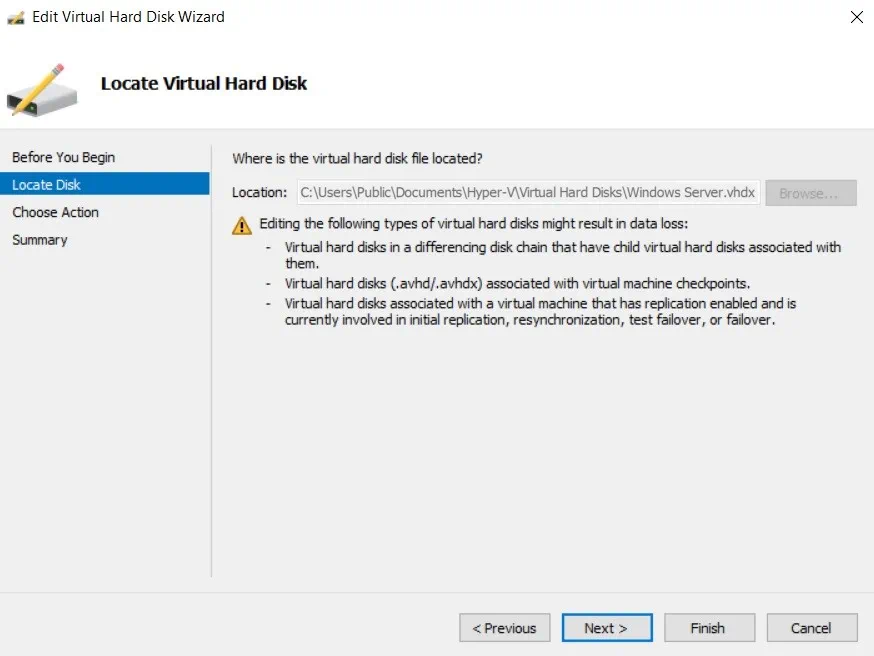Click the wizard icon in the title bar

tap(16, 17)
